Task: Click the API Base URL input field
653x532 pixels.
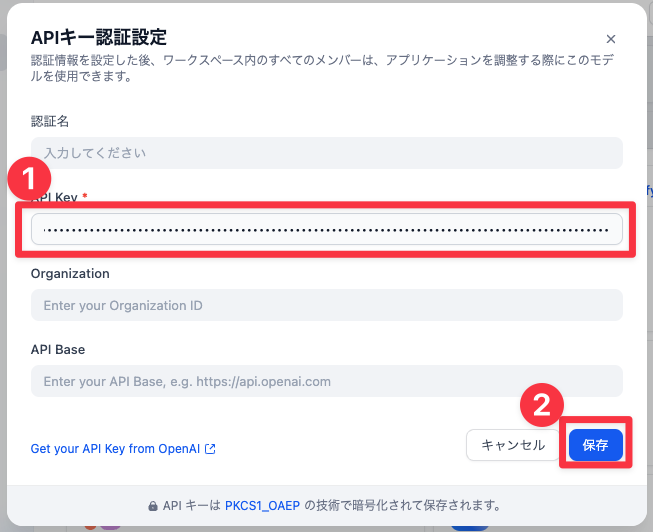Action: tap(326, 381)
